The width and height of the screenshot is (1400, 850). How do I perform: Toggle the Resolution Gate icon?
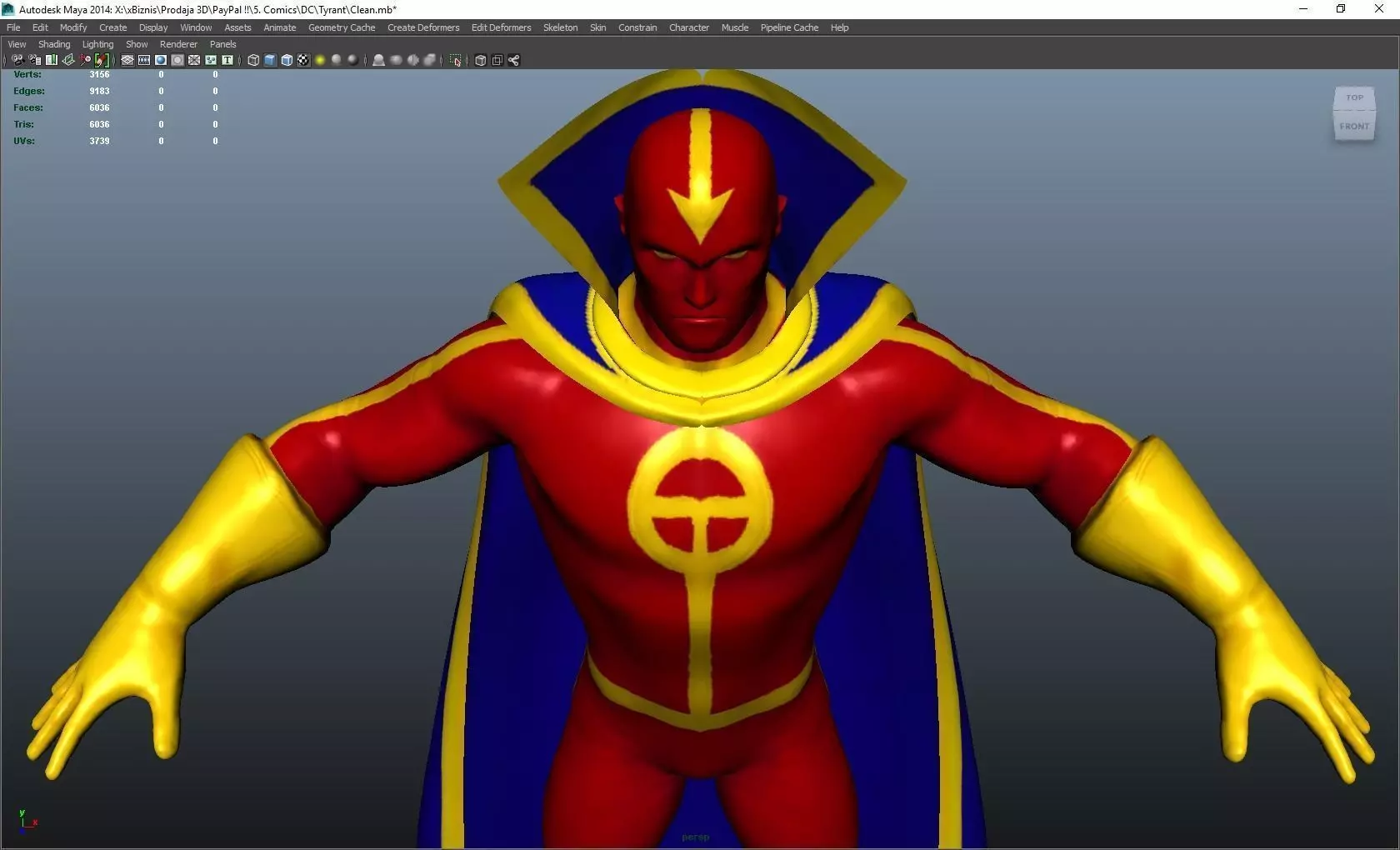161,60
